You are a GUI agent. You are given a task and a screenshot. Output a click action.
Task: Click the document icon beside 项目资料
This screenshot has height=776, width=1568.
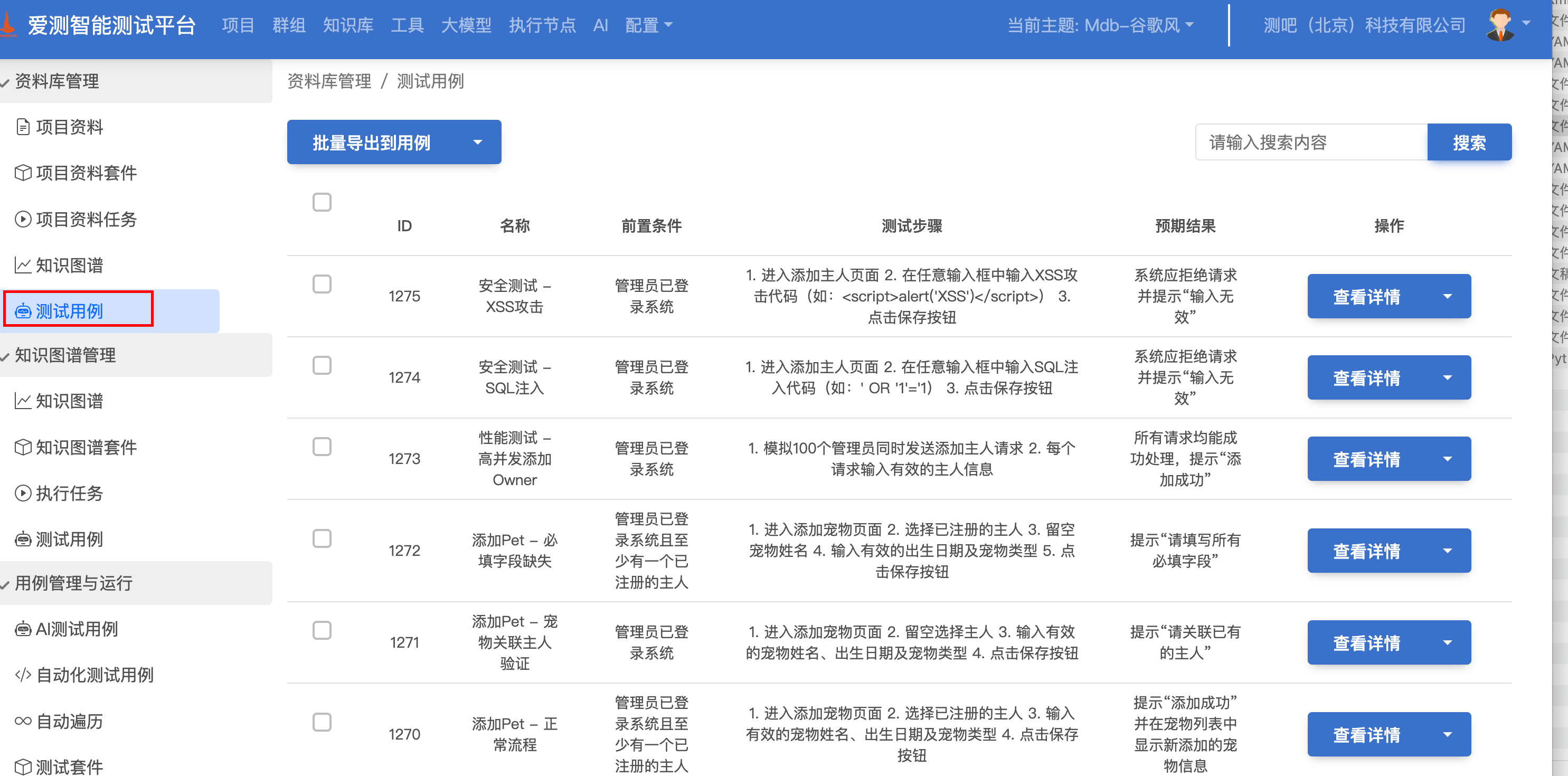pyautogui.click(x=23, y=127)
